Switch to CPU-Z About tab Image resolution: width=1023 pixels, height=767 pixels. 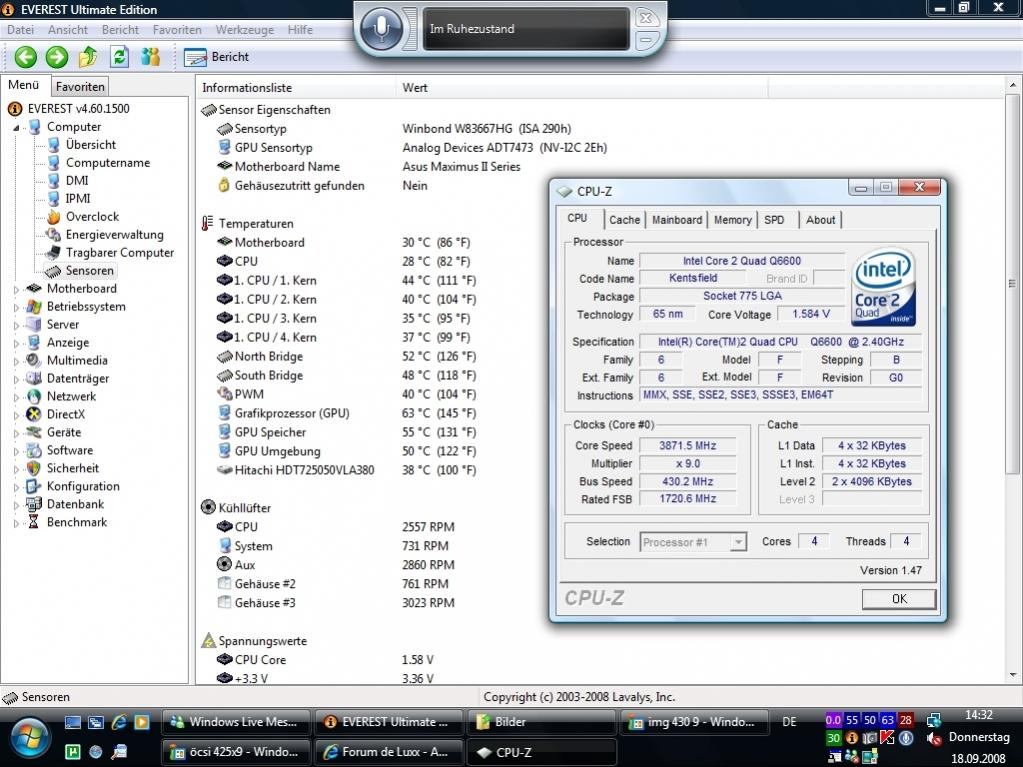pyautogui.click(x=820, y=220)
